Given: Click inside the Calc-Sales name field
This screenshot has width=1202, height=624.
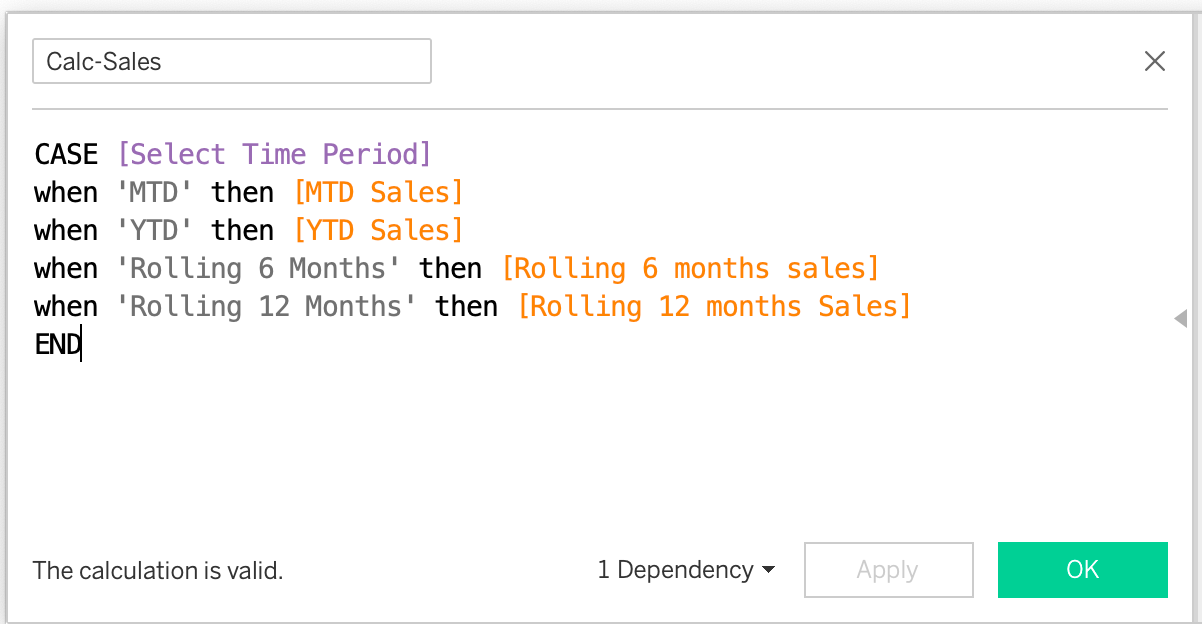Looking at the screenshot, I should (x=231, y=61).
